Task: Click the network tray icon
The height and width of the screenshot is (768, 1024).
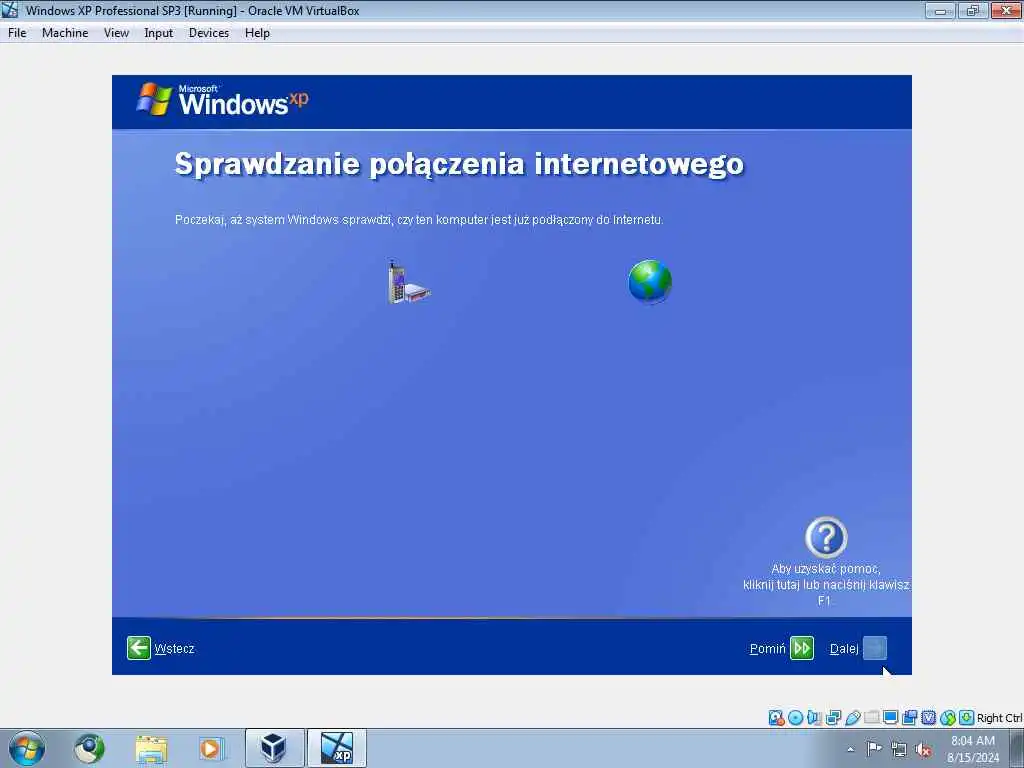Action: tap(899, 750)
